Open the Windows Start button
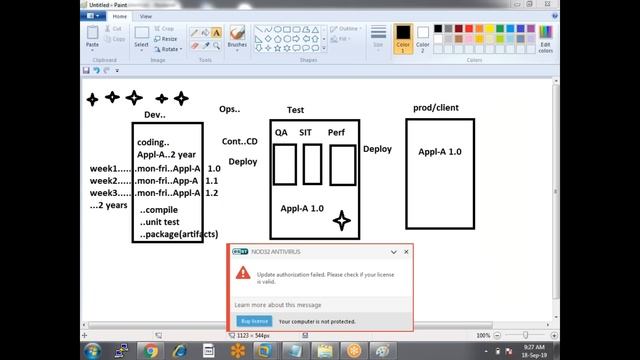640x360 pixels. pos(92,351)
